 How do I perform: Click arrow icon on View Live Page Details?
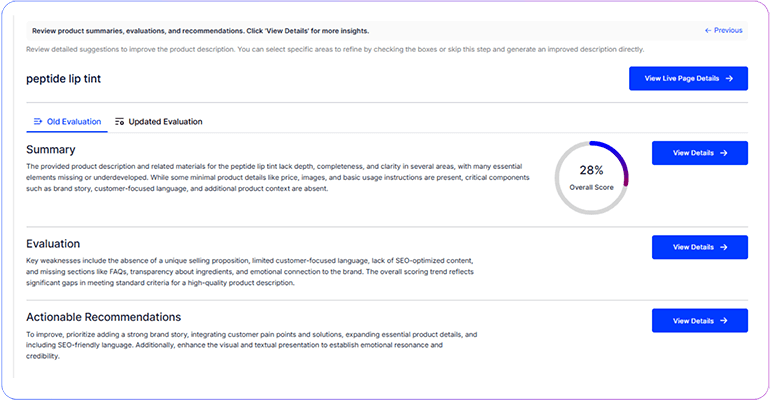[x=729, y=79]
